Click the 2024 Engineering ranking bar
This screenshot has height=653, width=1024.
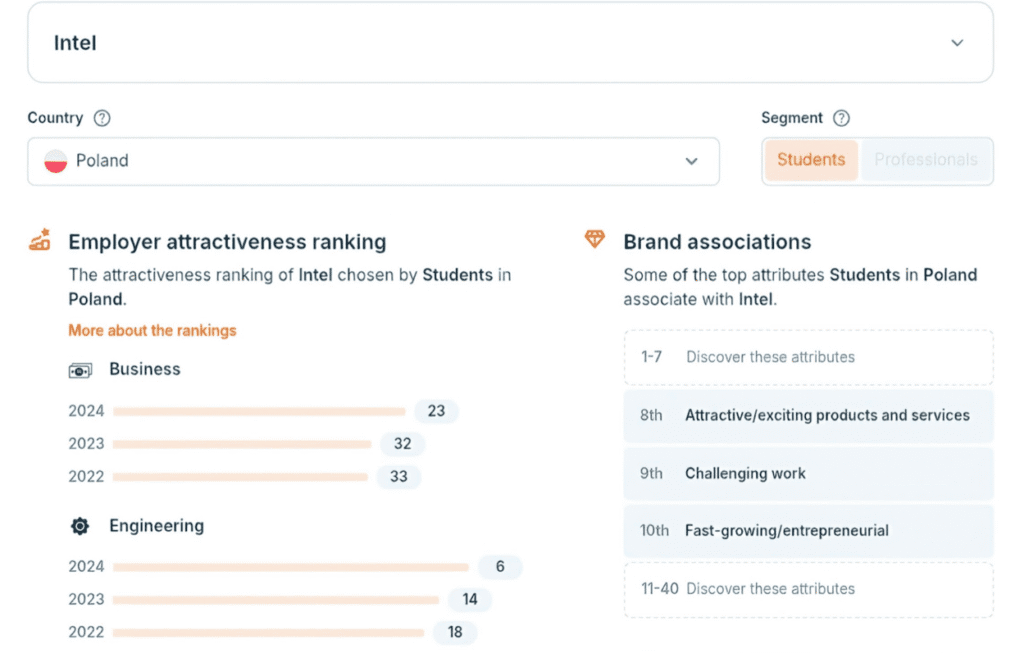point(290,567)
